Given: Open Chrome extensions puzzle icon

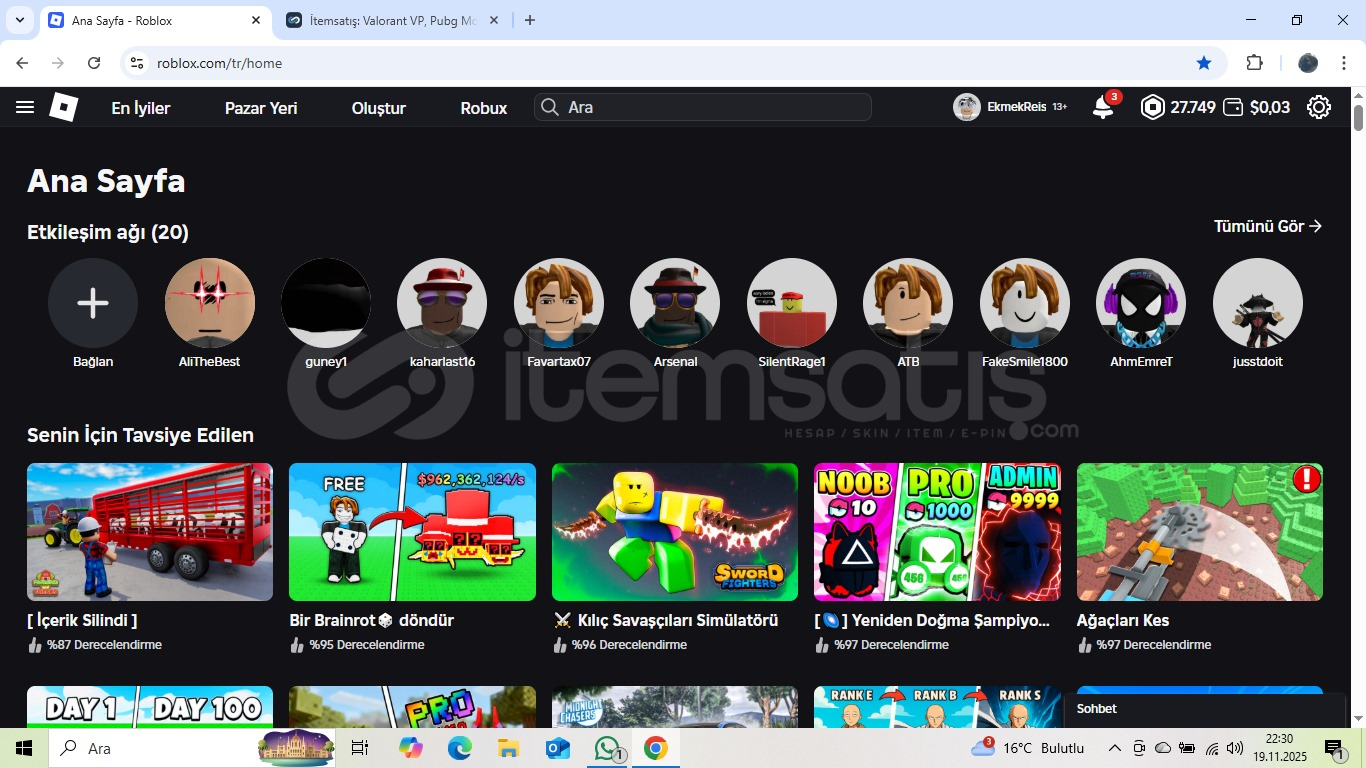Looking at the screenshot, I should point(1254,63).
